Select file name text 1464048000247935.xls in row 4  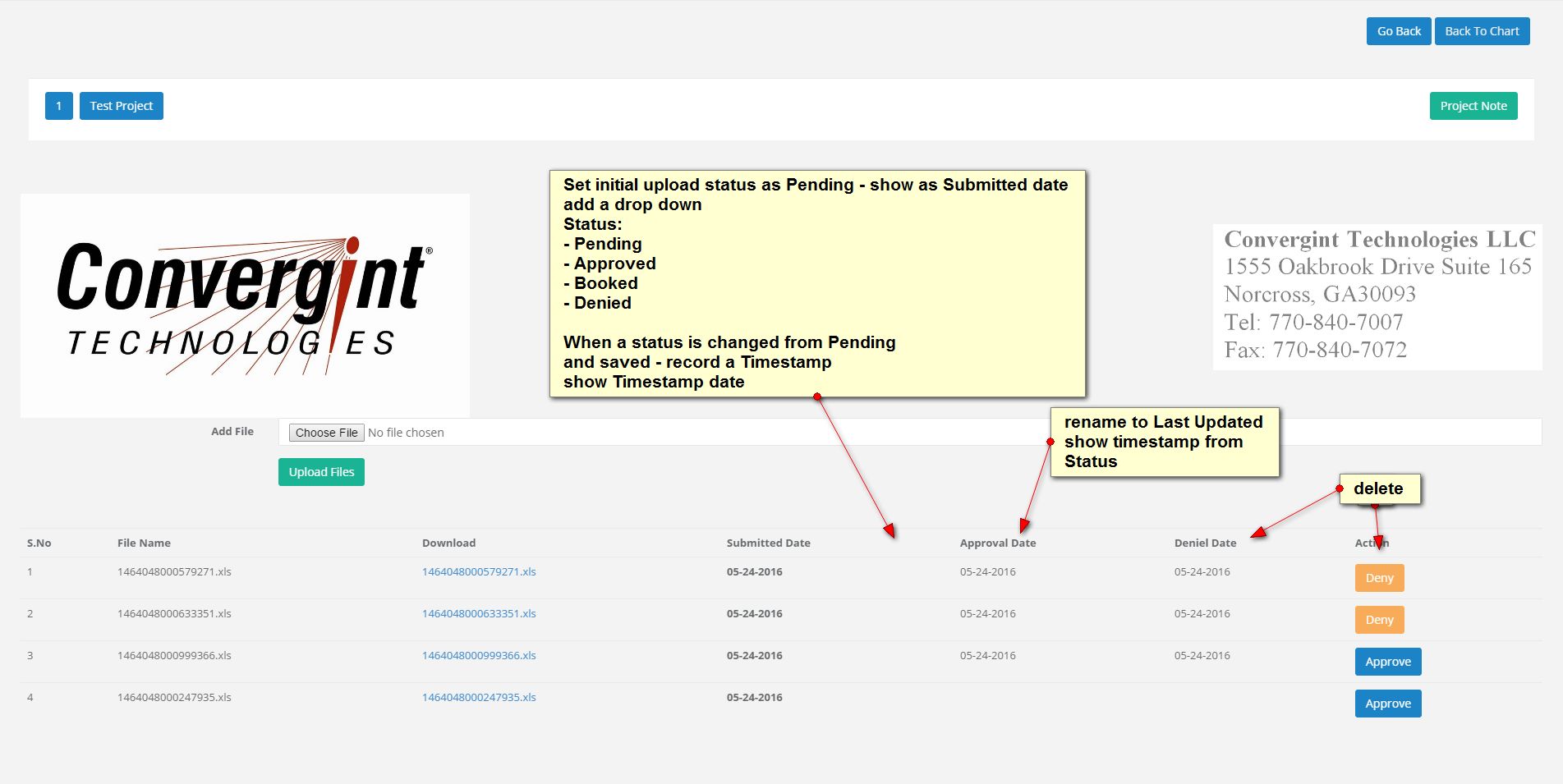[174, 698]
